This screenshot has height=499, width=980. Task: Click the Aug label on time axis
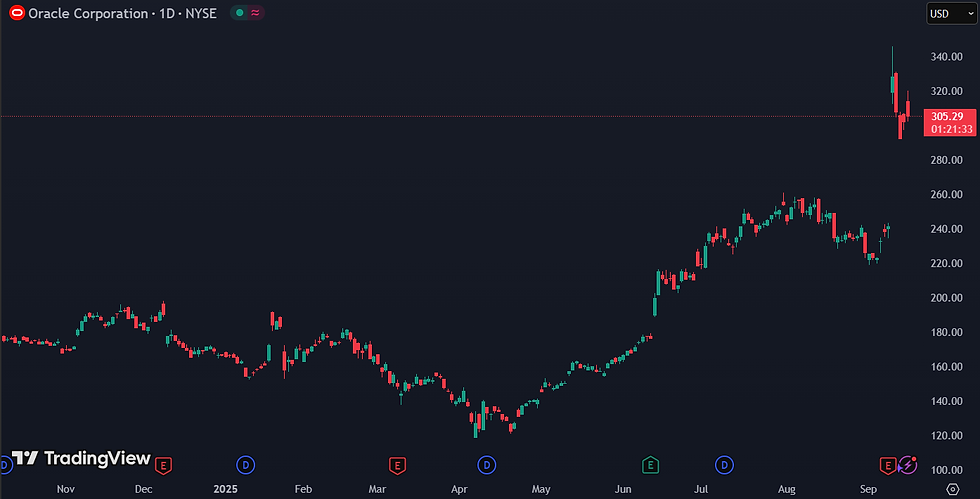[x=787, y=489]
